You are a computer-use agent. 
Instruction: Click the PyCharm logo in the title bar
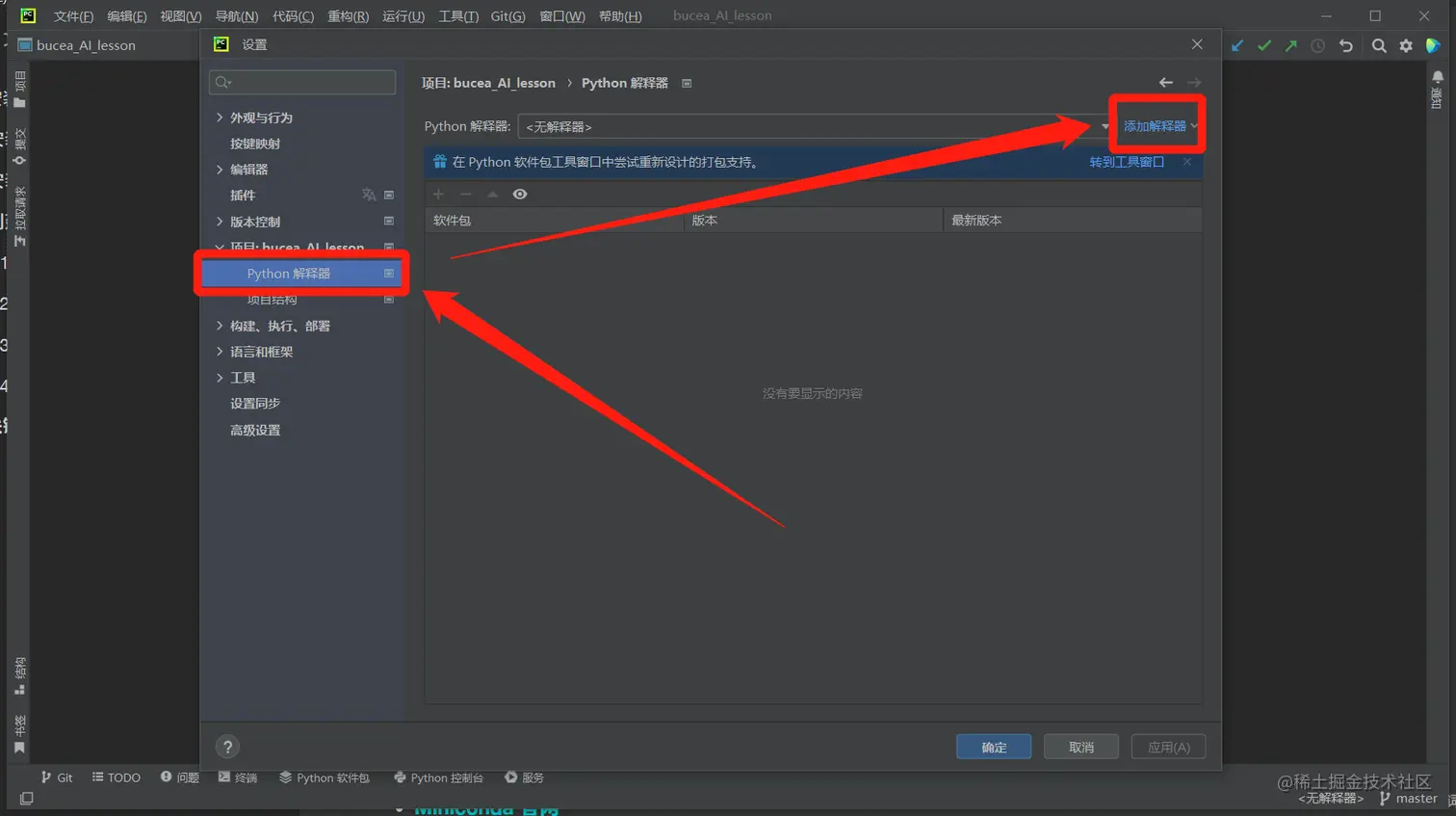pyautogui.click(x=28, y=15)
